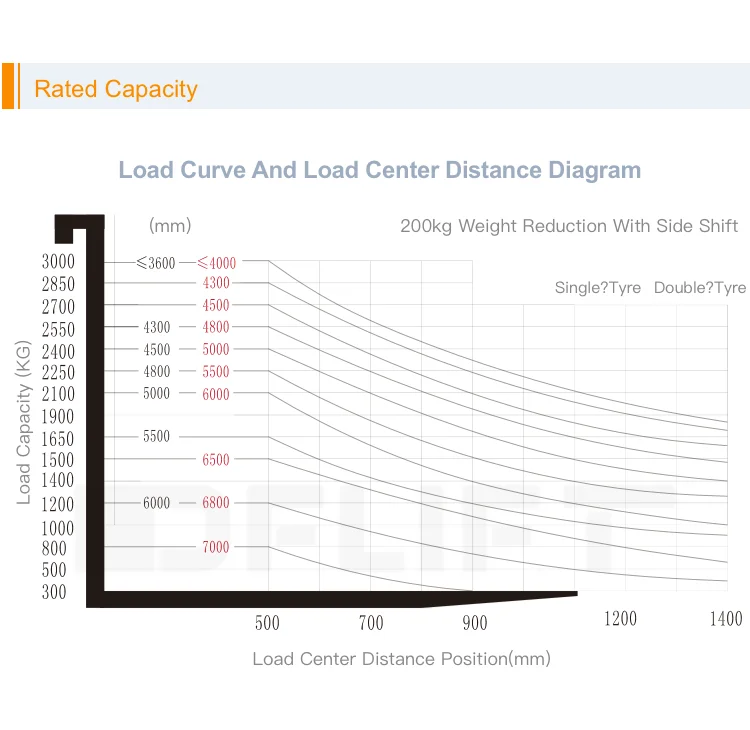750x730 pixels.
Task: Select the red 6800 height value
Action: (x=216, y=503)
